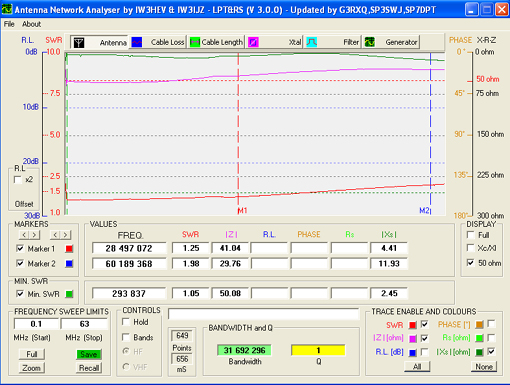The height and width of the screenshot is (385, 510).
Task: Click the M1 marker on the graph
Action: coord(242,211)
